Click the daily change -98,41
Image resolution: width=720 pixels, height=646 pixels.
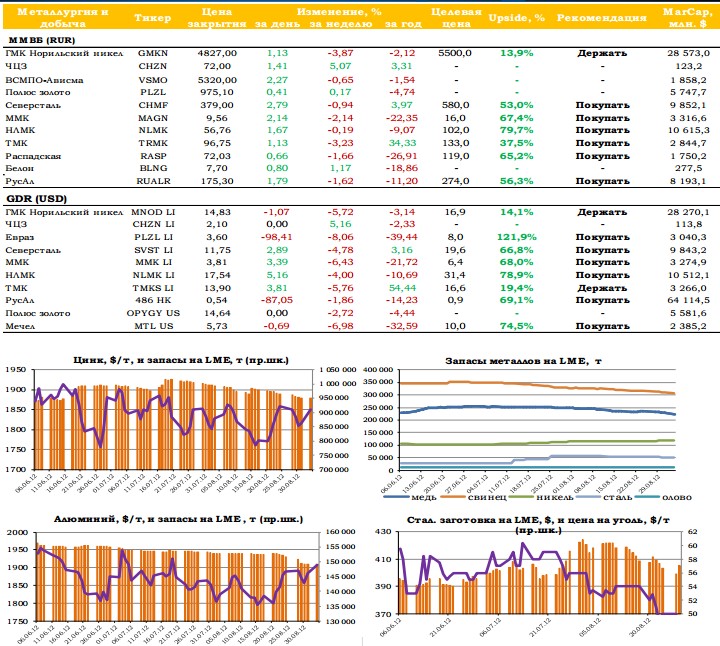276,237
